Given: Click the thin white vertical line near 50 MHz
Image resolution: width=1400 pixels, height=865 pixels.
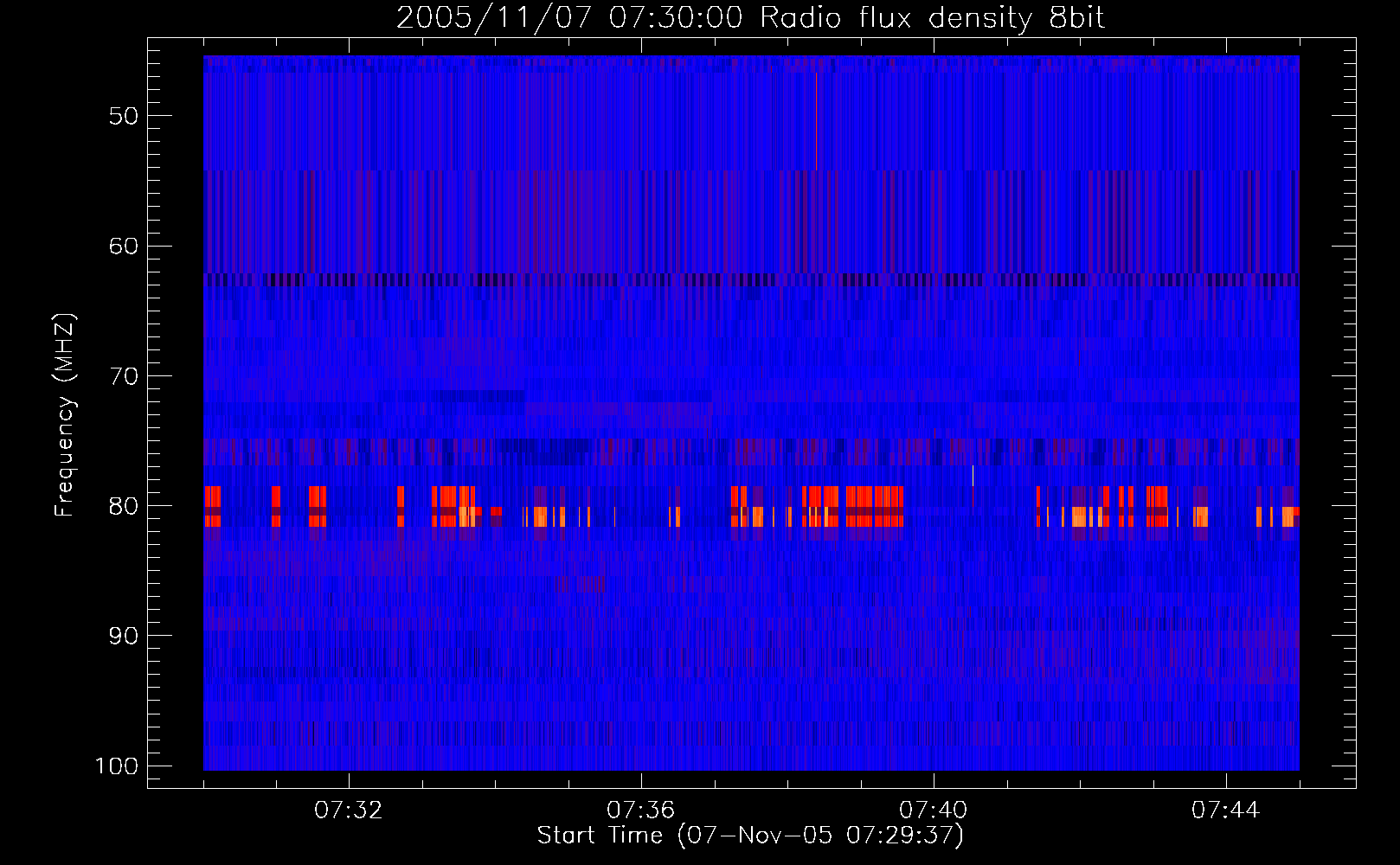Looking at the screenshot, I should [x=816, y=121].
